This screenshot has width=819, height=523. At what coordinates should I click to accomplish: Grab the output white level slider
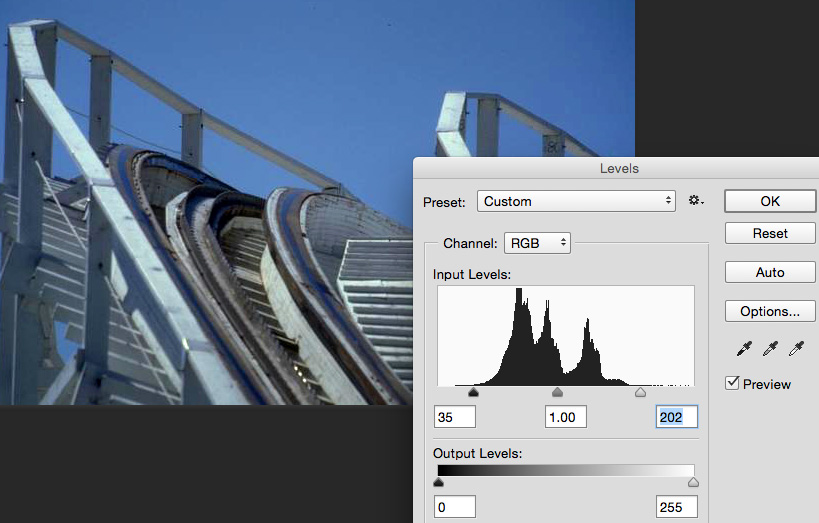click(x=693, y=482)
